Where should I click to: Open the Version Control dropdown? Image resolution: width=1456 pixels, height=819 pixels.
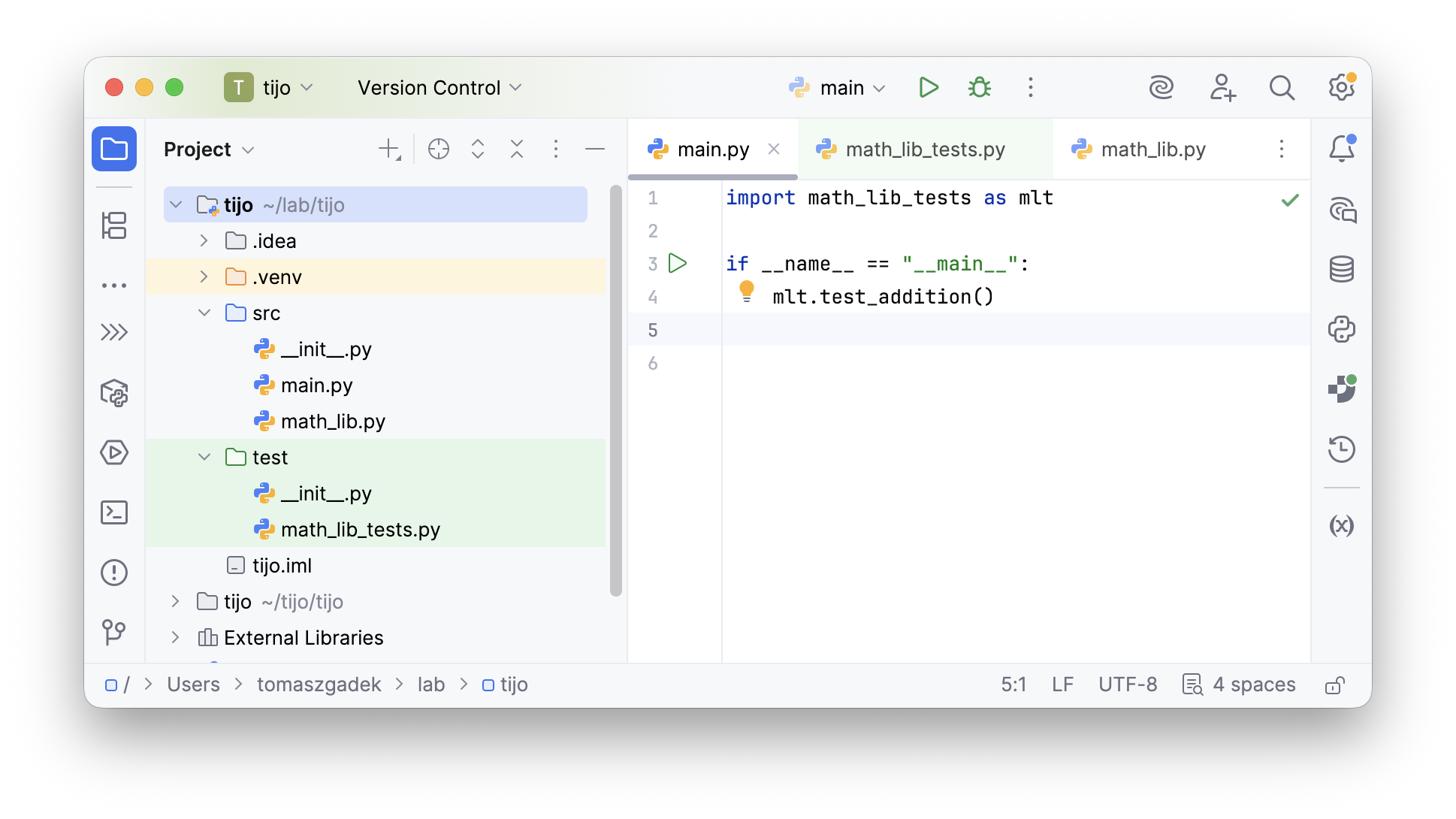click(440, 88)
